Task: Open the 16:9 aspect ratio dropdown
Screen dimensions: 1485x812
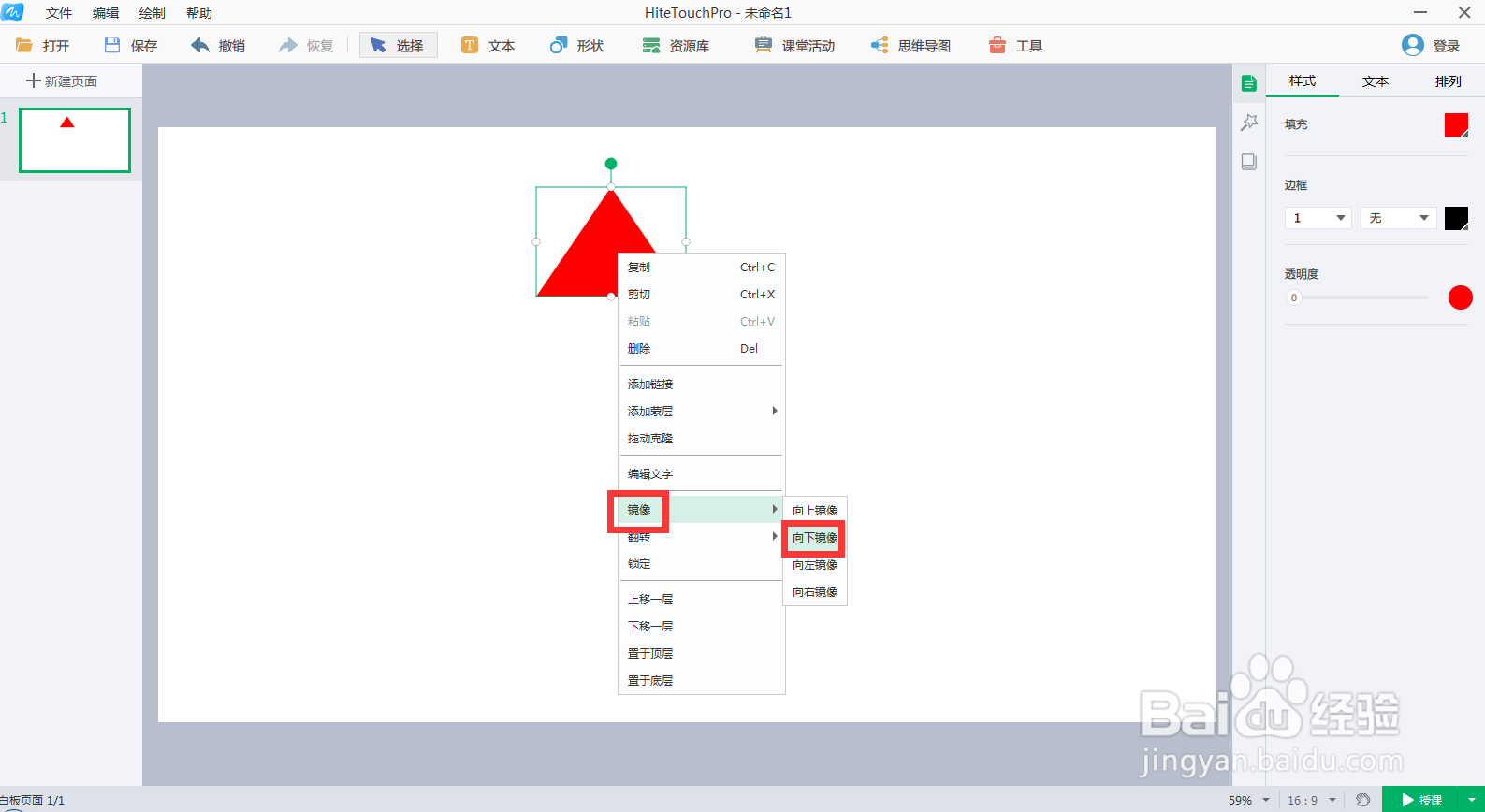Action: [1312, 800]
